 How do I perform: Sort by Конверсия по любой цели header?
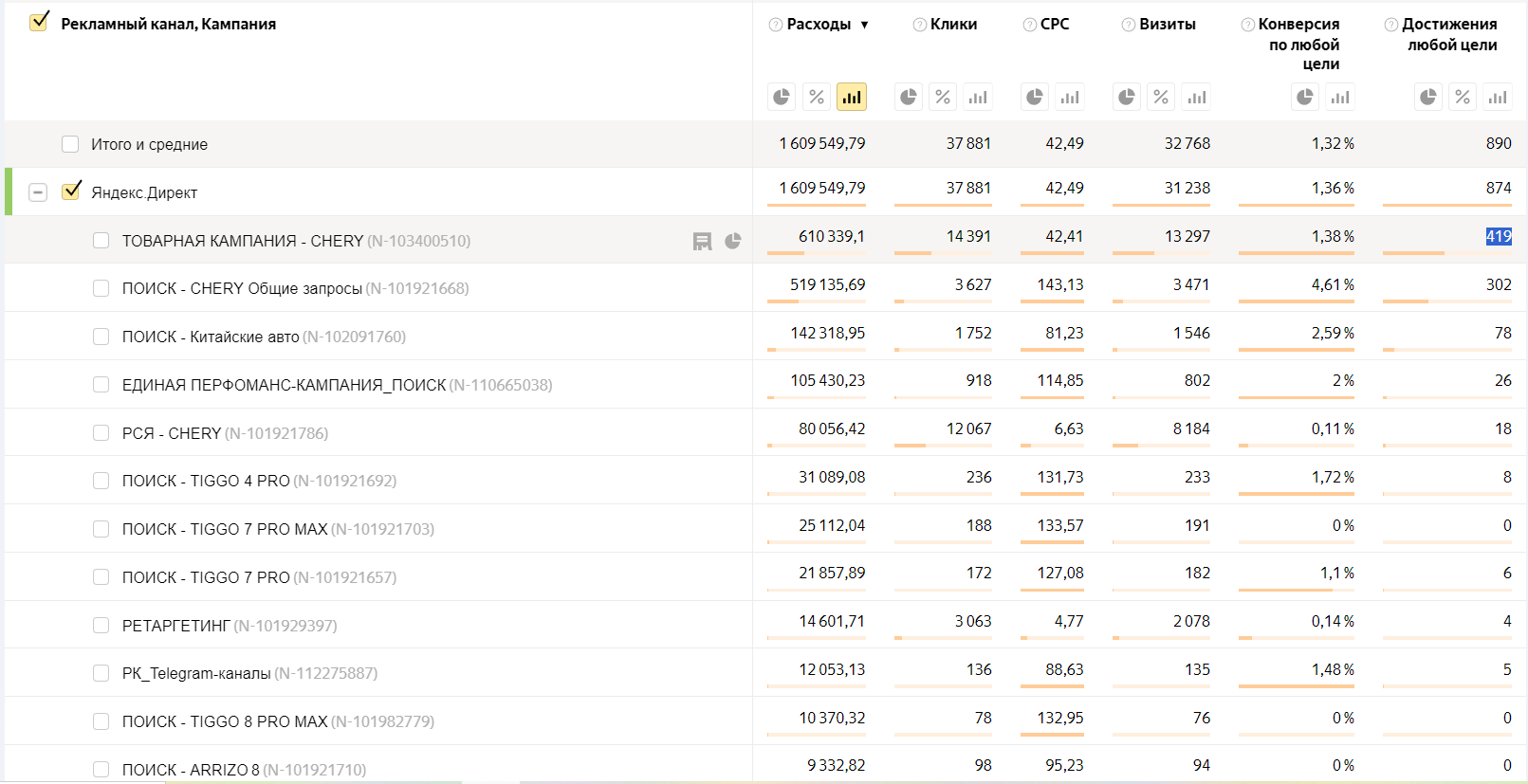click(1299, 44)
